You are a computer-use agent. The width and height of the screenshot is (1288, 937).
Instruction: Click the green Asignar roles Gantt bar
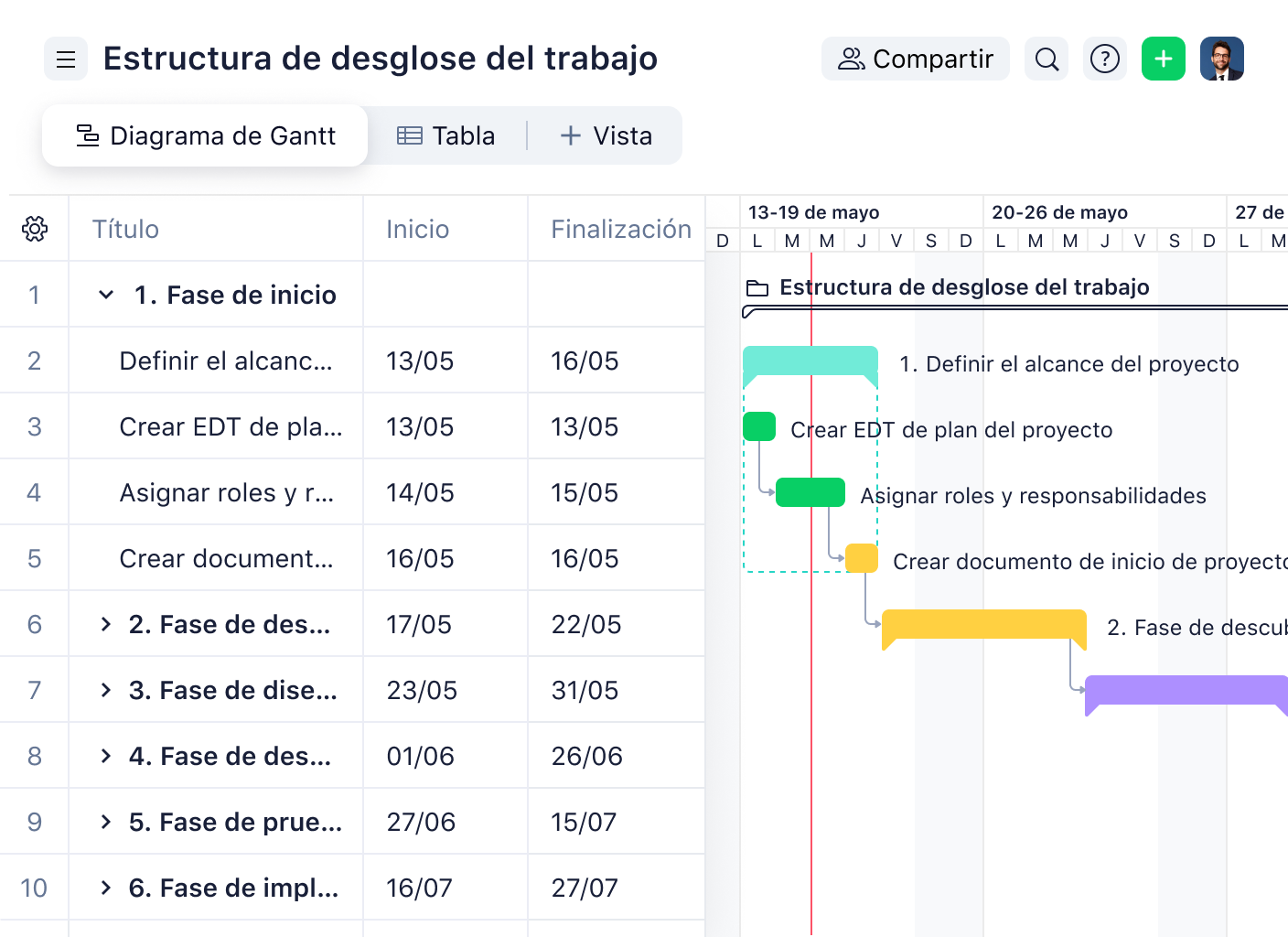click(810, 492)
